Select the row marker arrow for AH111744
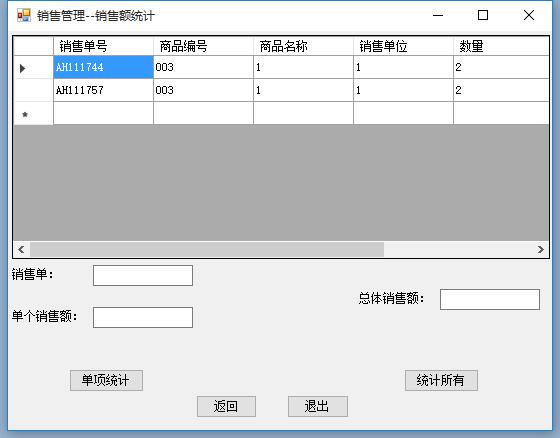This screenshot has width=560, height=438. tap(22, 68)
